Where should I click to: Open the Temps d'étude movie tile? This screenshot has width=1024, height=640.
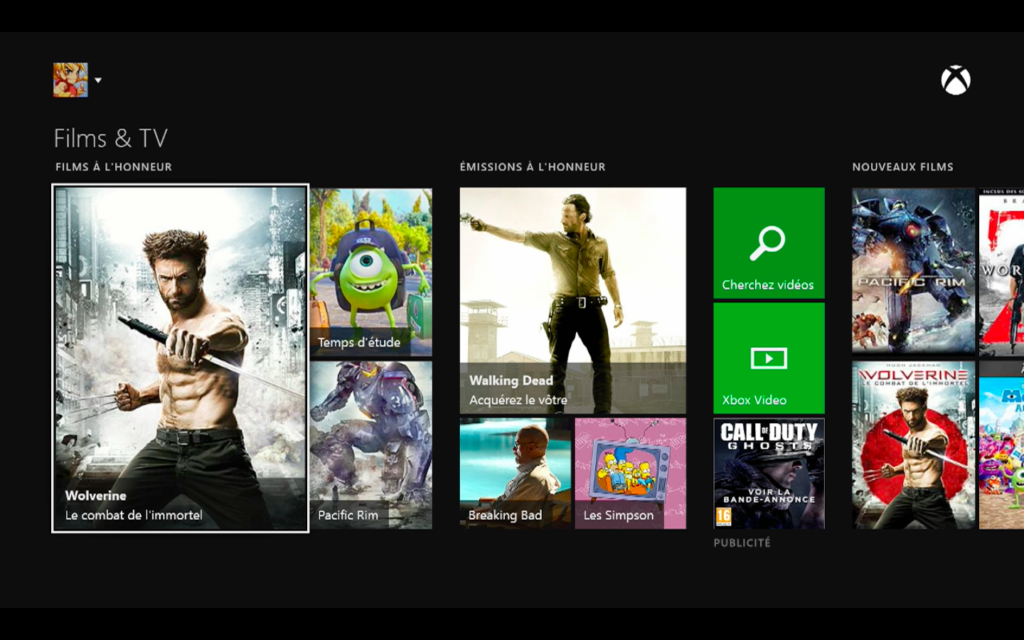click(x=371, y=272)
